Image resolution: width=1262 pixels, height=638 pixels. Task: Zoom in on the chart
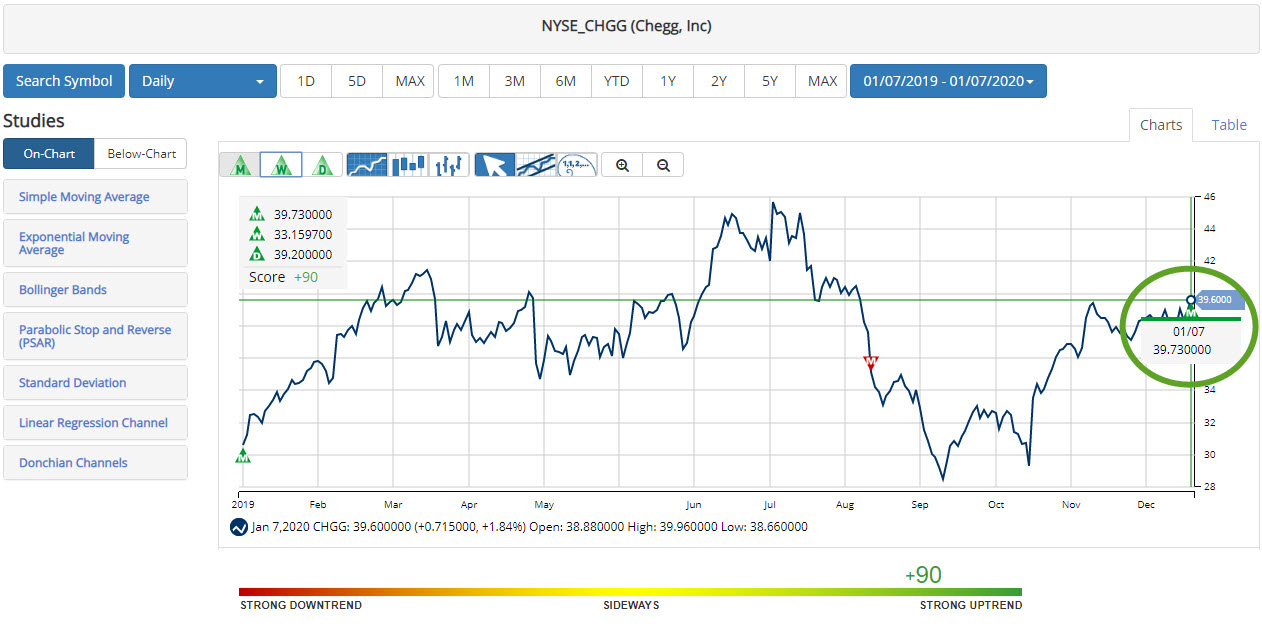623,165
